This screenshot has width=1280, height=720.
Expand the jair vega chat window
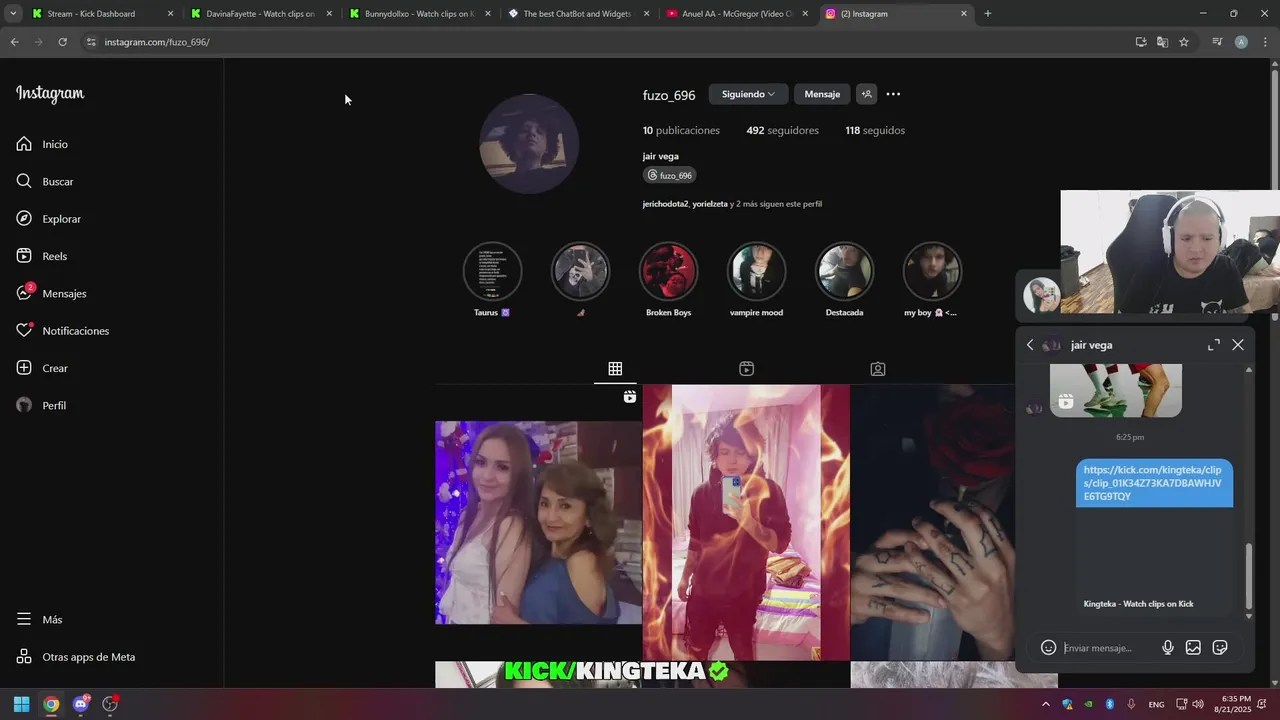1213,345
